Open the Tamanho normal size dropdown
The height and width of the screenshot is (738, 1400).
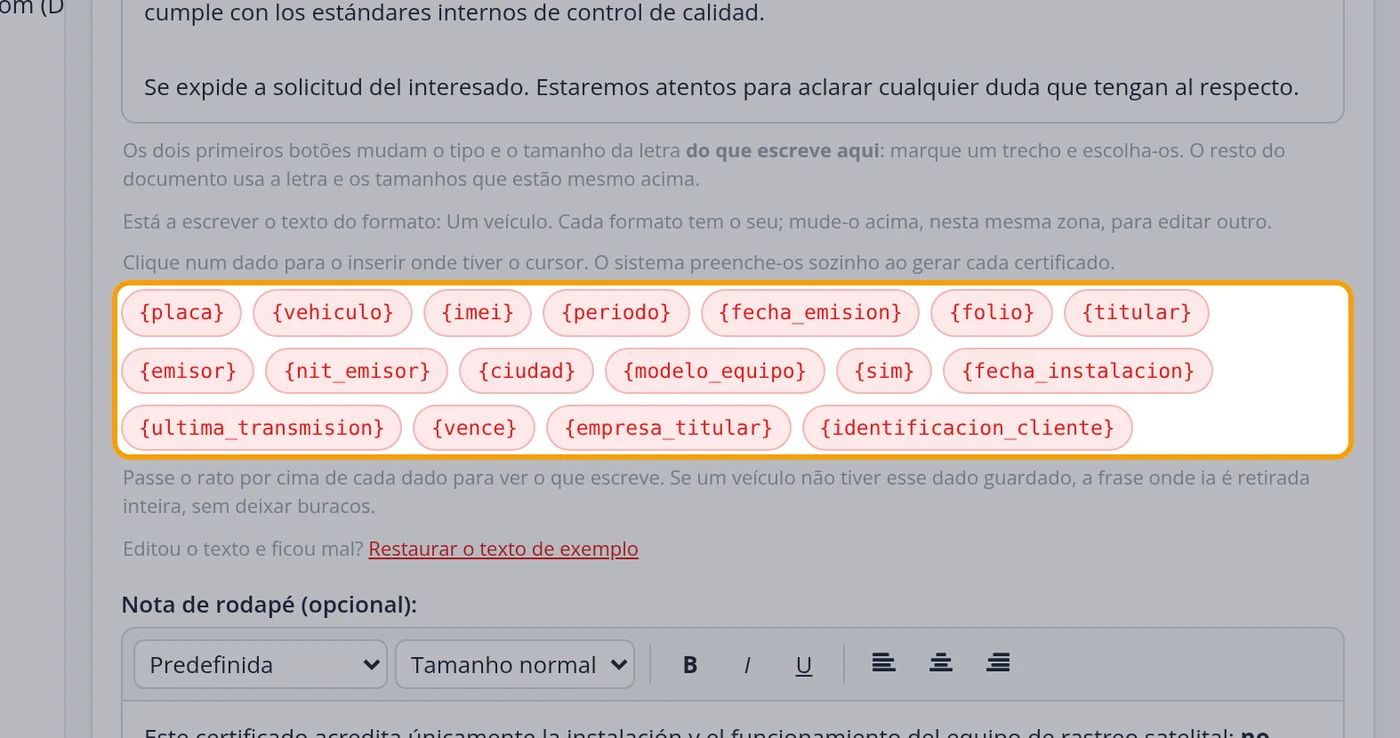click(x=515, y=665)
